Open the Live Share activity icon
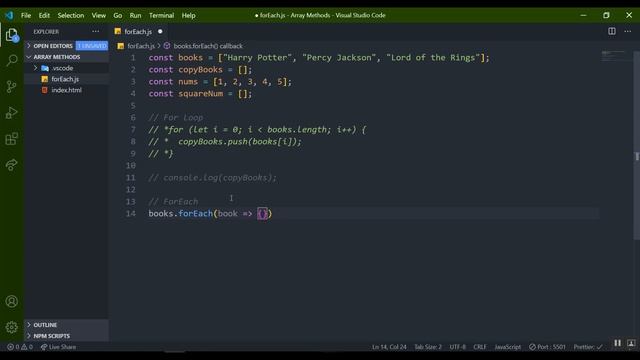This screenshot has width=640, height=360. coord(12,165)
